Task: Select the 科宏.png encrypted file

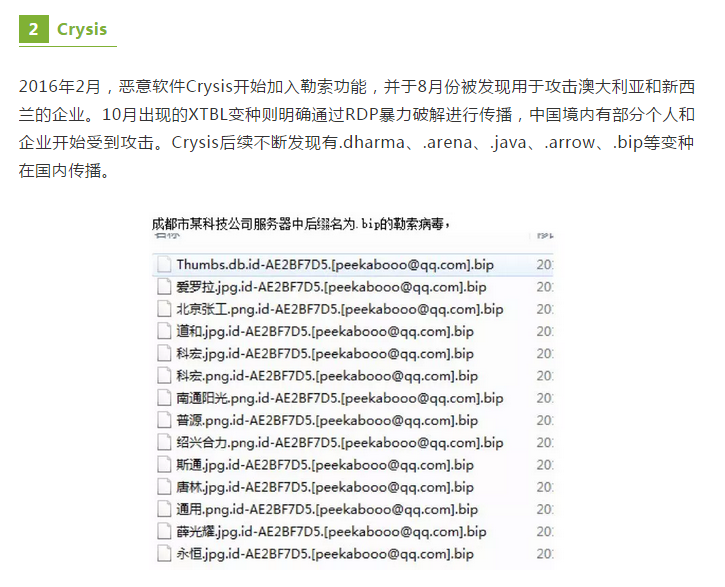Action: coord(327,376)
